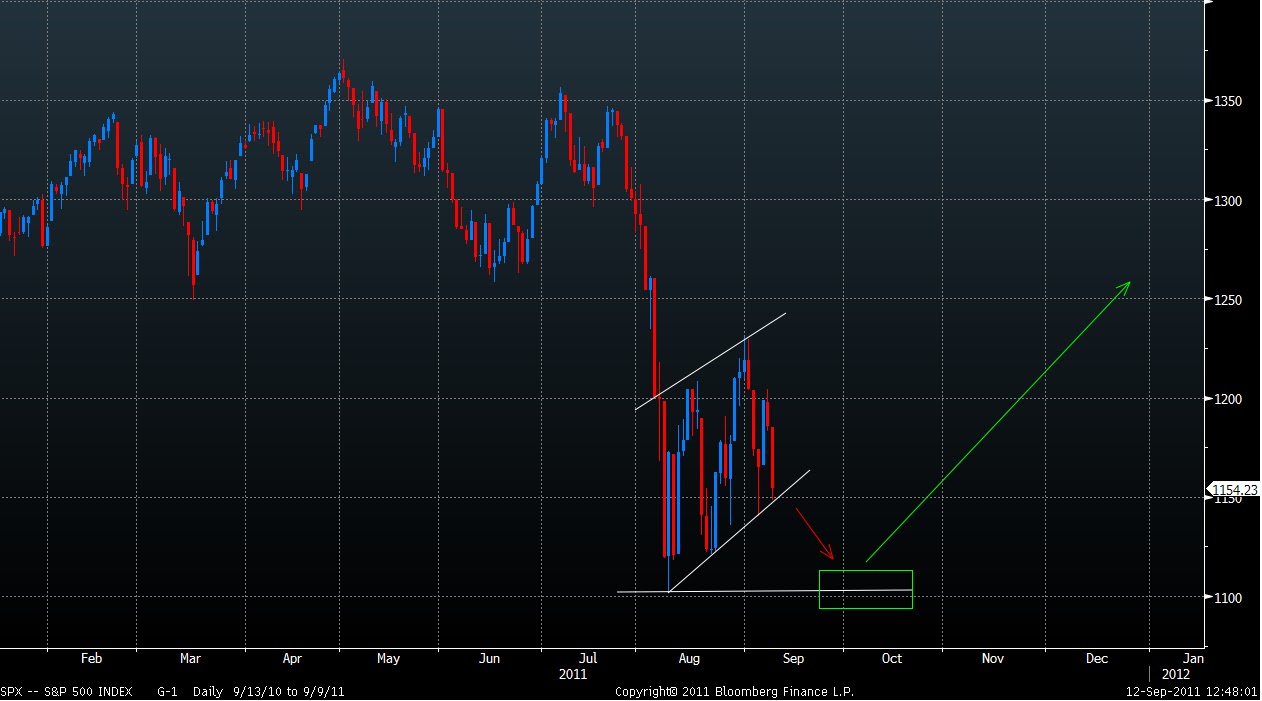The image size is (1262, 701).
Task: Click the 1350 price axis label
Action: point(1228,101)
